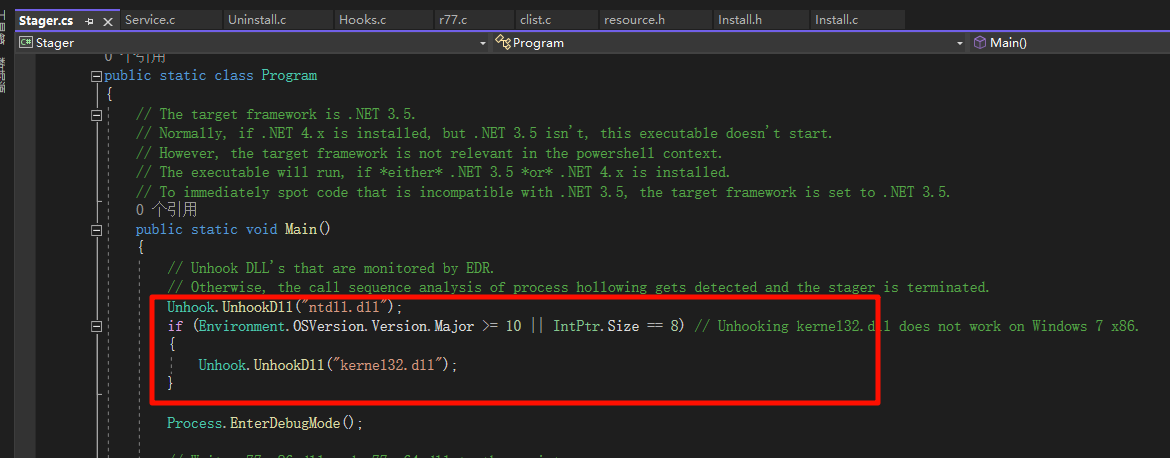The image size is (1170, 458).
Task: Open the Program type dropdown arrow
Action: click(x=959, y=43)
